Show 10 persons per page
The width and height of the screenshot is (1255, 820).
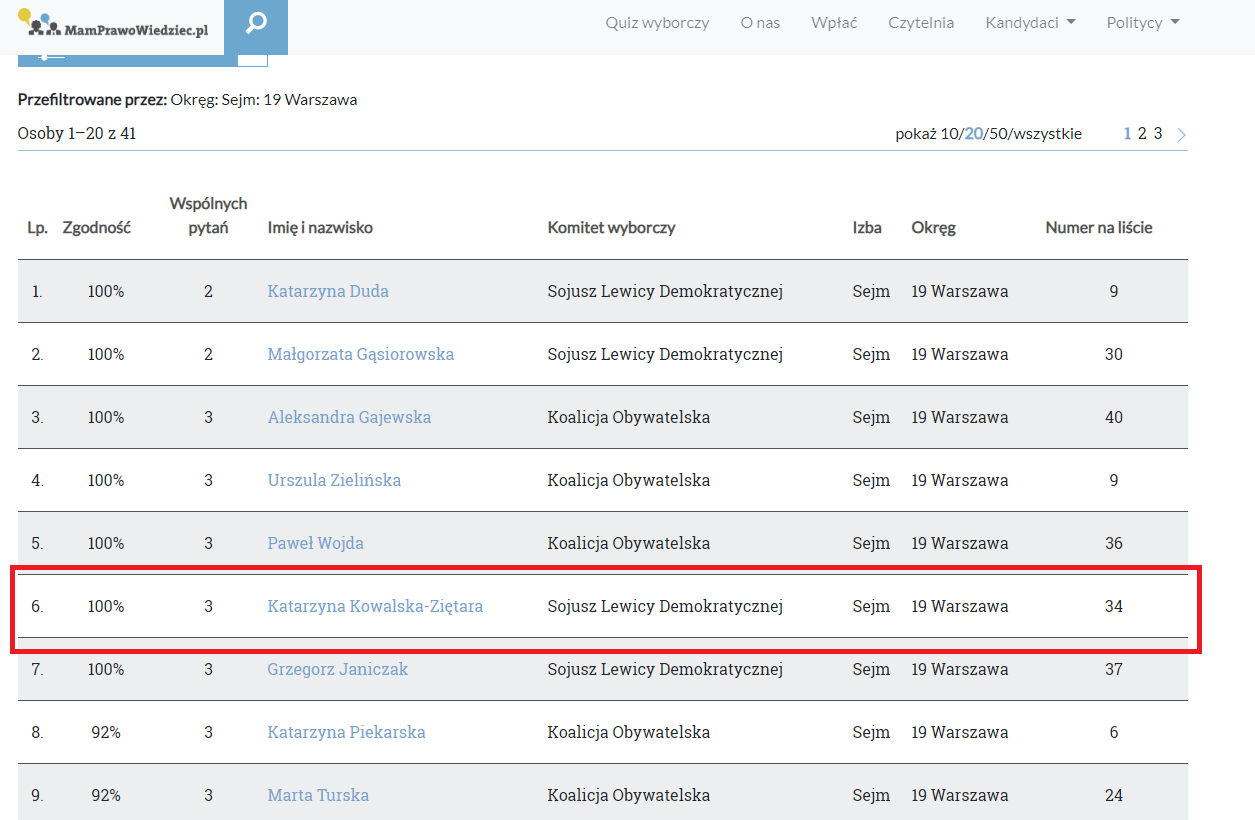pyautogui.click(x=950, y=134)
